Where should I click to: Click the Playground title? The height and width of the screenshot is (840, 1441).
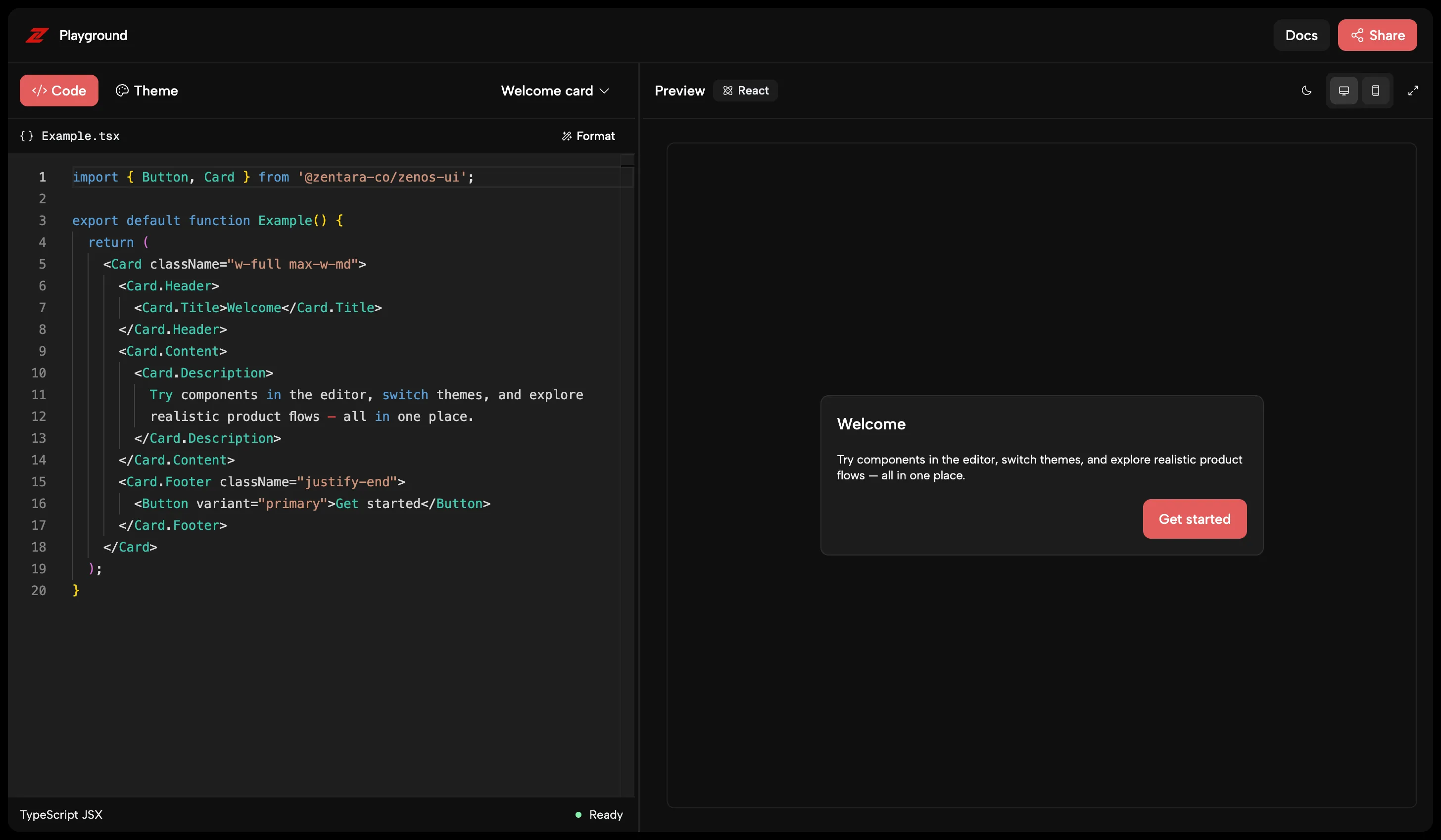93,36
